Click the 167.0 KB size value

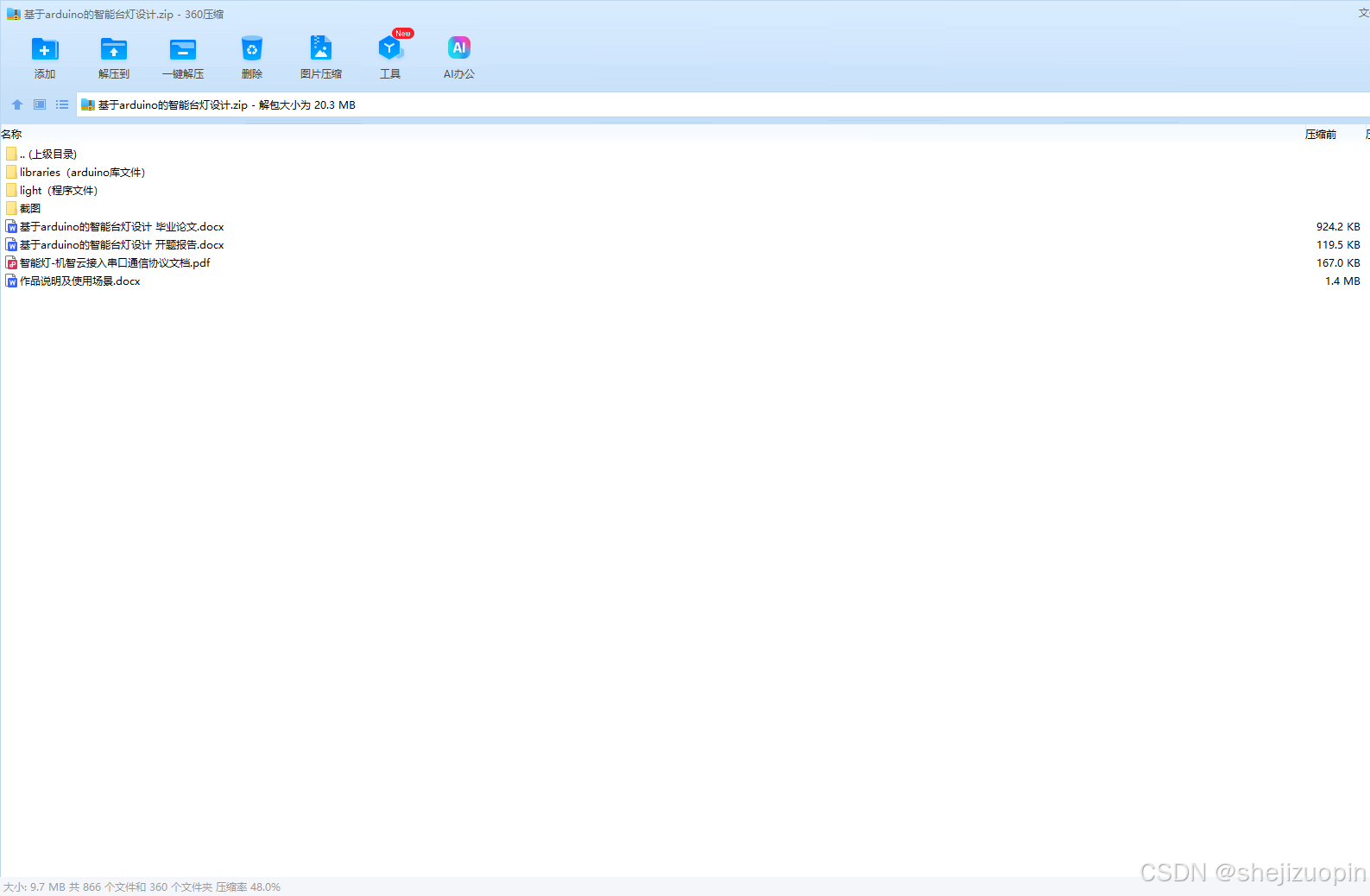1338,263
